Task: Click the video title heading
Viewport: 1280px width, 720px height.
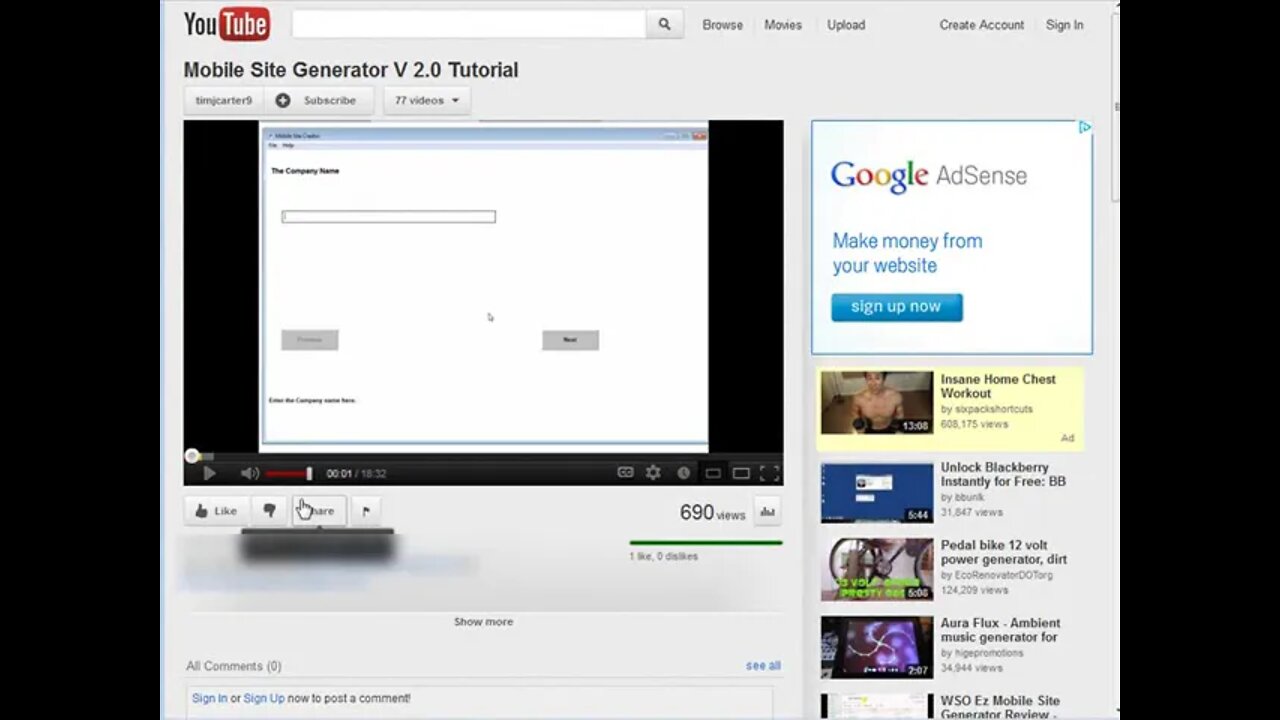Action: (x=351, y=70)
